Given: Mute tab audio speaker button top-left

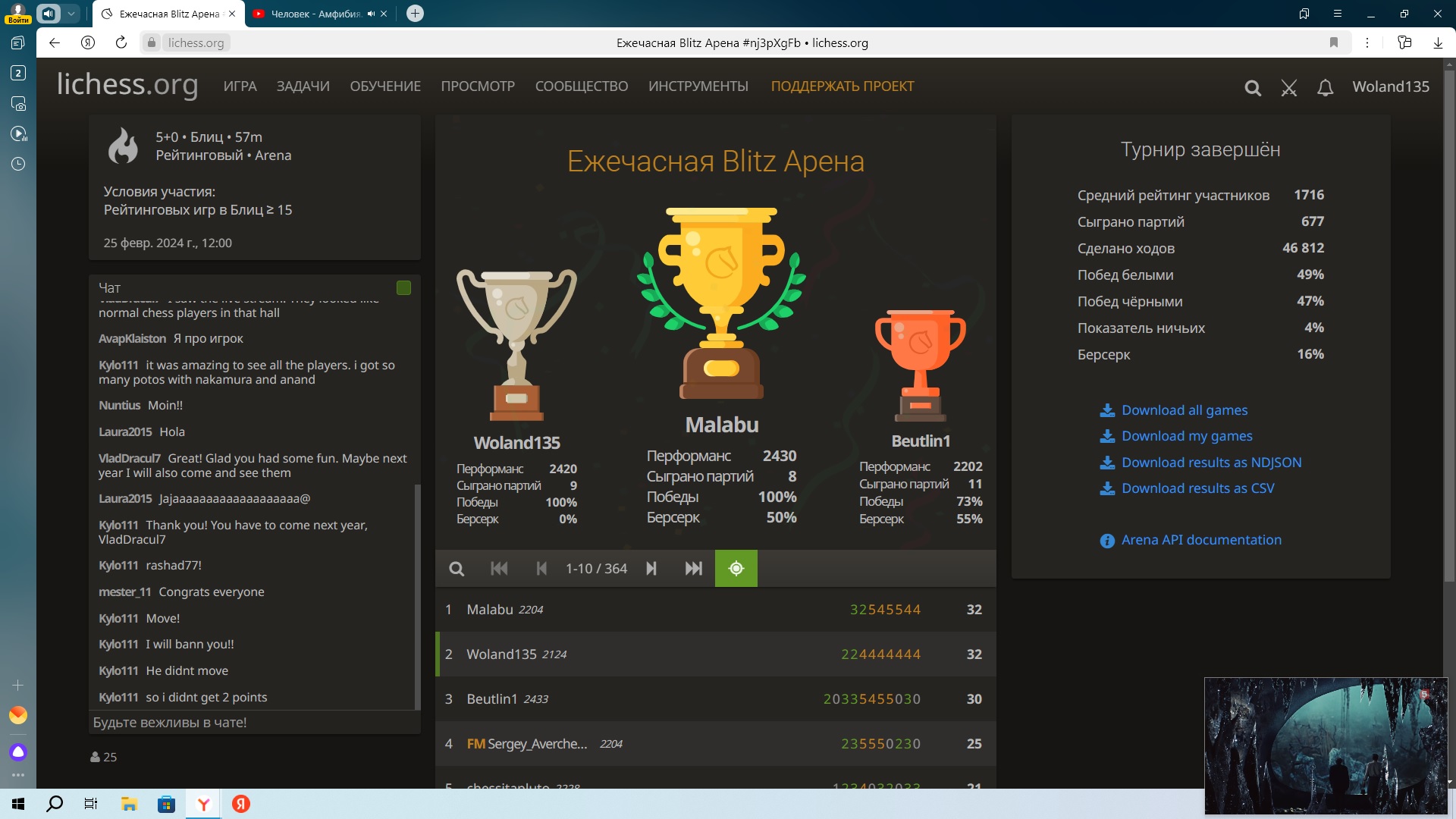Looking at the screenshot, I should point(49,14).
